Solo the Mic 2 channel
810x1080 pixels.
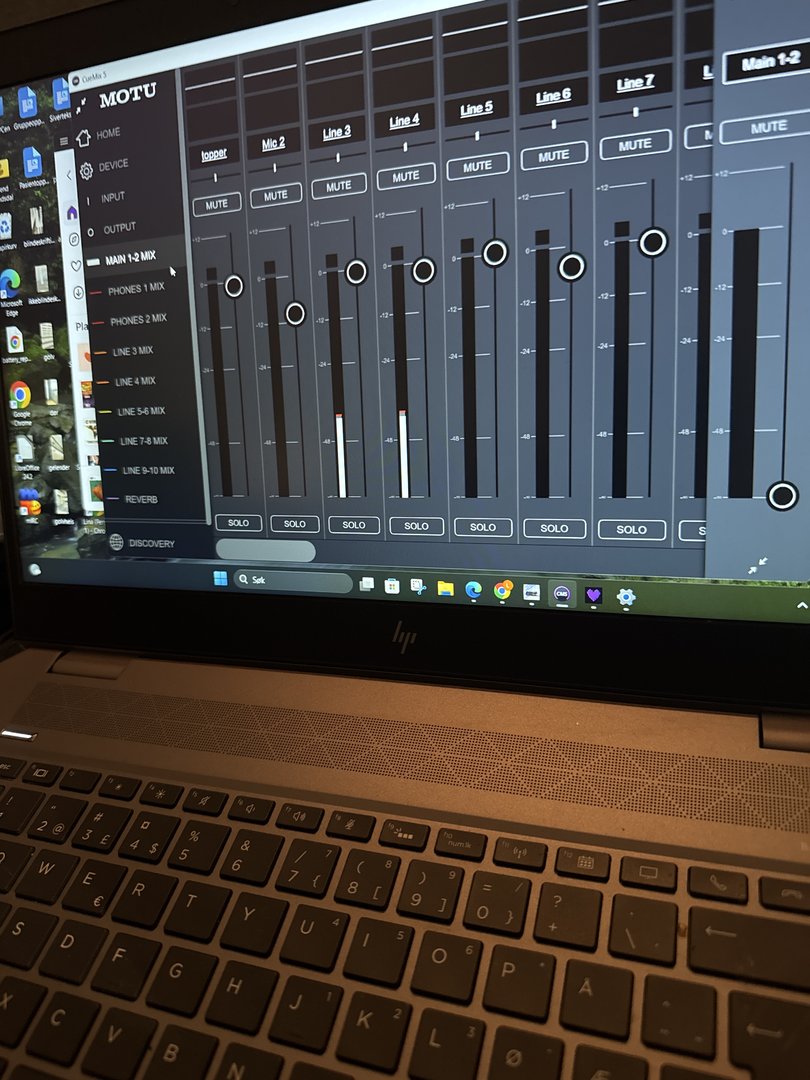pos(295,524)
